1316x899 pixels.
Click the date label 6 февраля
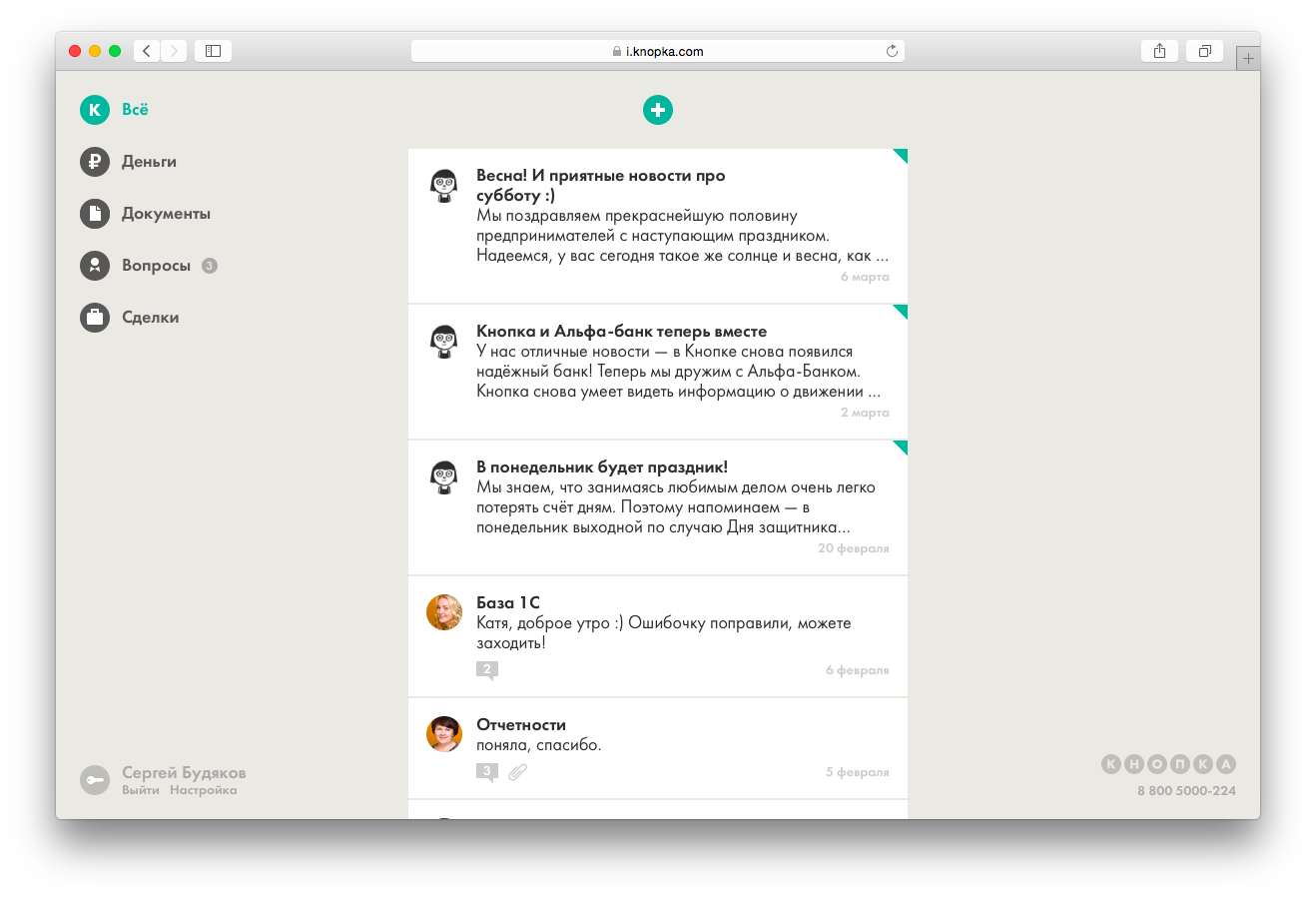(858, 670)
